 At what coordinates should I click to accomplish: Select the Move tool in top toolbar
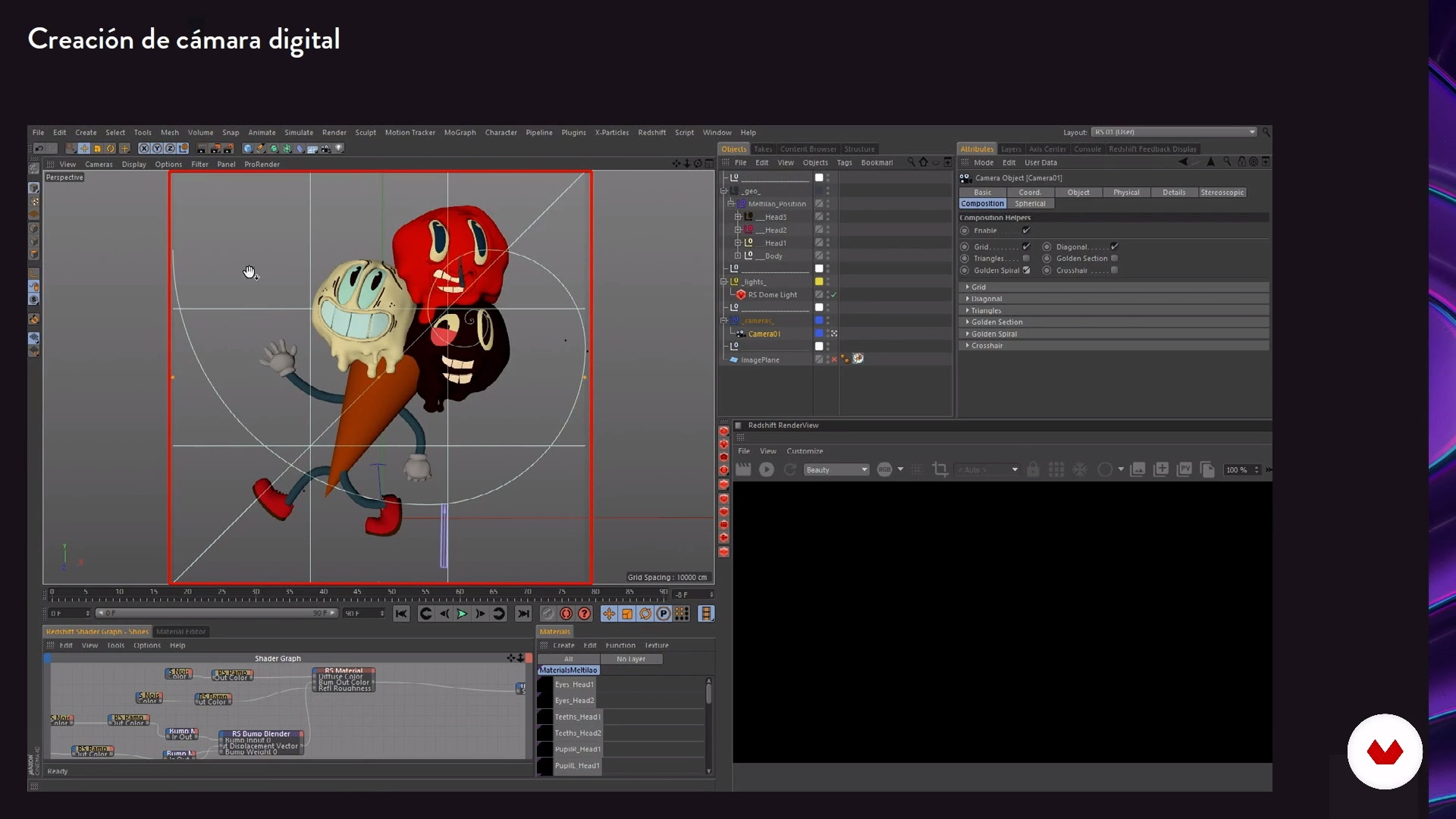coord(84,149)
